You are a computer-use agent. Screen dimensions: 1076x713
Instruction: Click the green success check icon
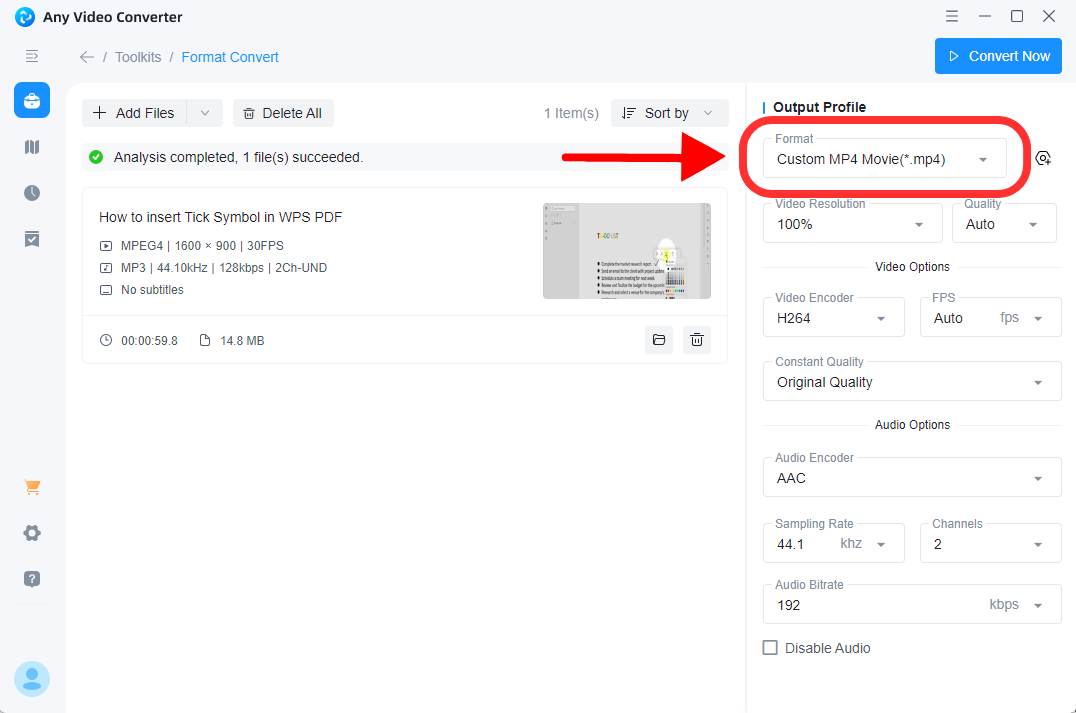(x=96, y=157)
